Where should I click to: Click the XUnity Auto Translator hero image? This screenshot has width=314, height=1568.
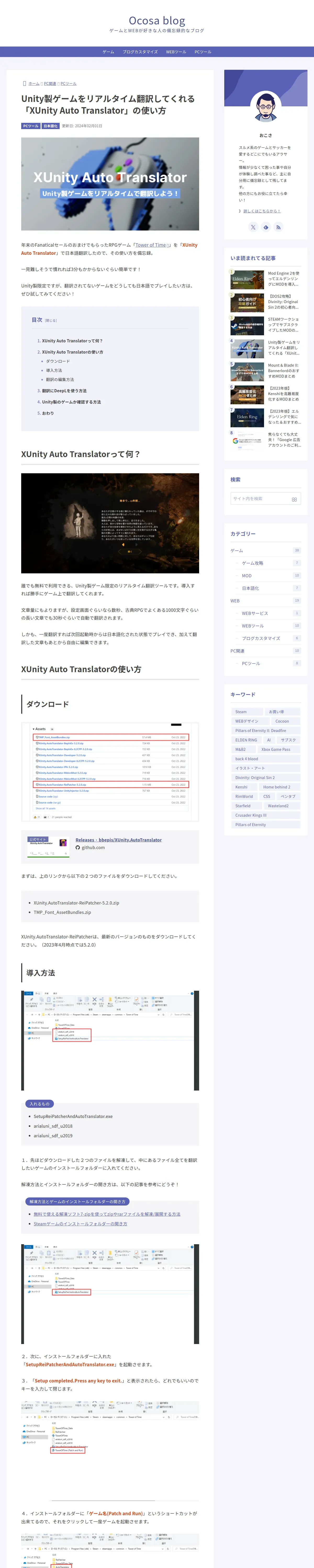tap(110, 184)
